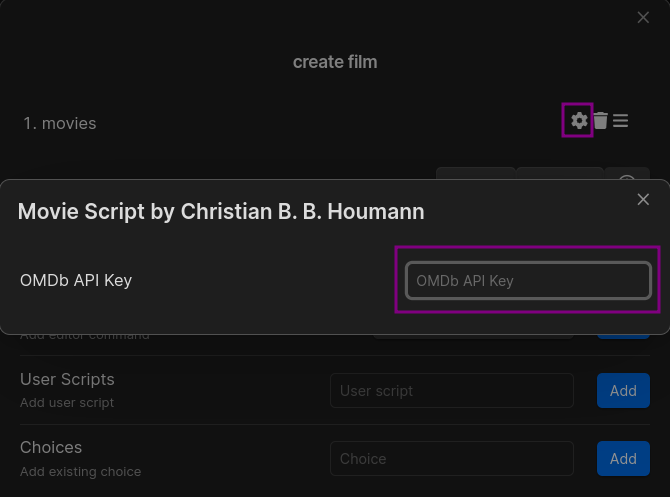Click the 'User Scripts' section label
The width and height of the screenshot is (670, 497).
[67, 379]
